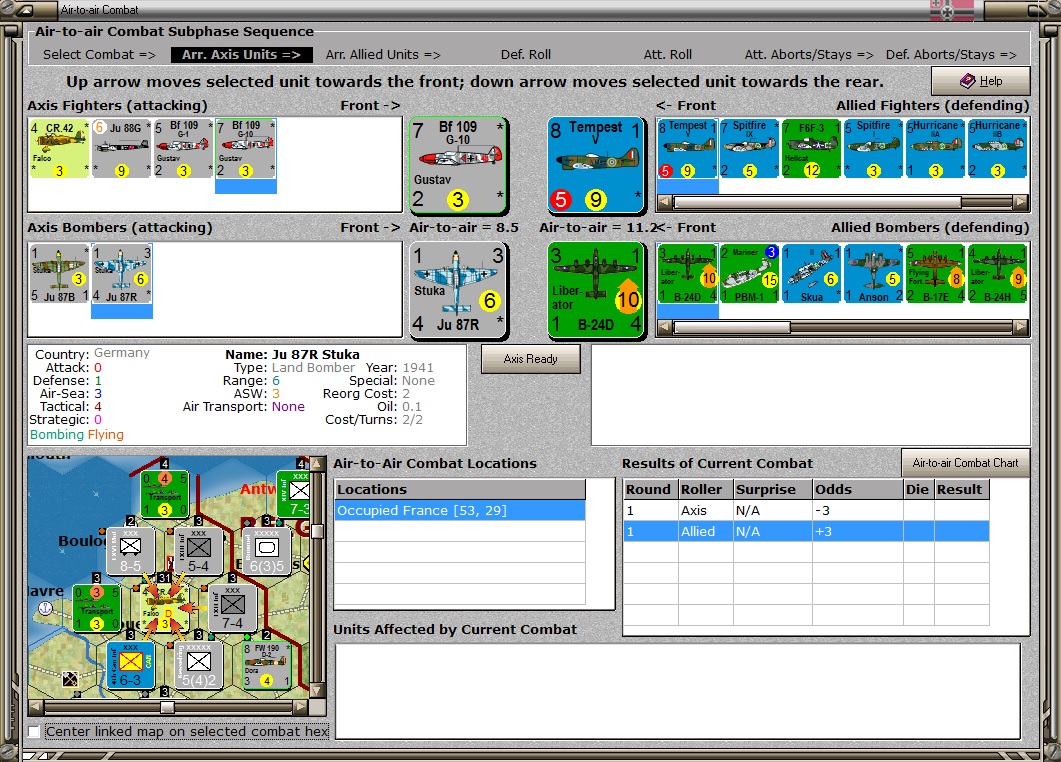Click the Allied fighters scrollbar thumb
The height and width of the screenshot is (762, 1061).
click(x=817, y=202)
